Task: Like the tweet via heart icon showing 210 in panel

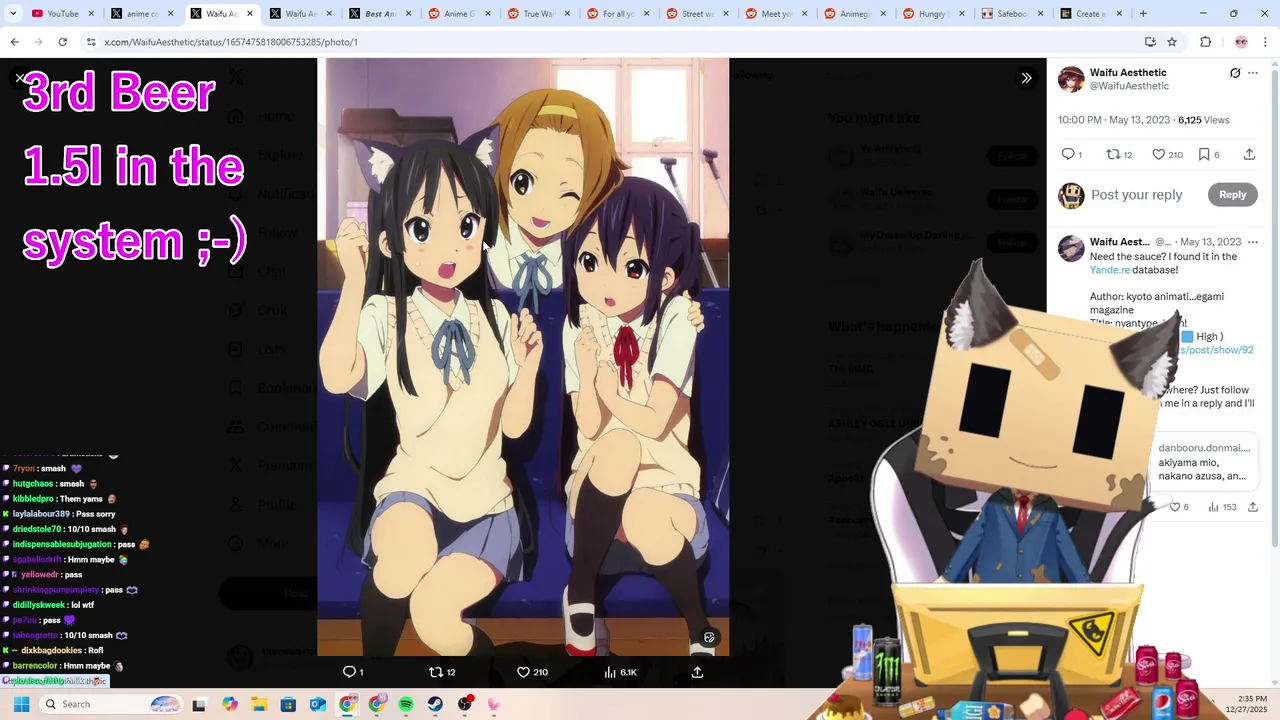Action: 1158,154
